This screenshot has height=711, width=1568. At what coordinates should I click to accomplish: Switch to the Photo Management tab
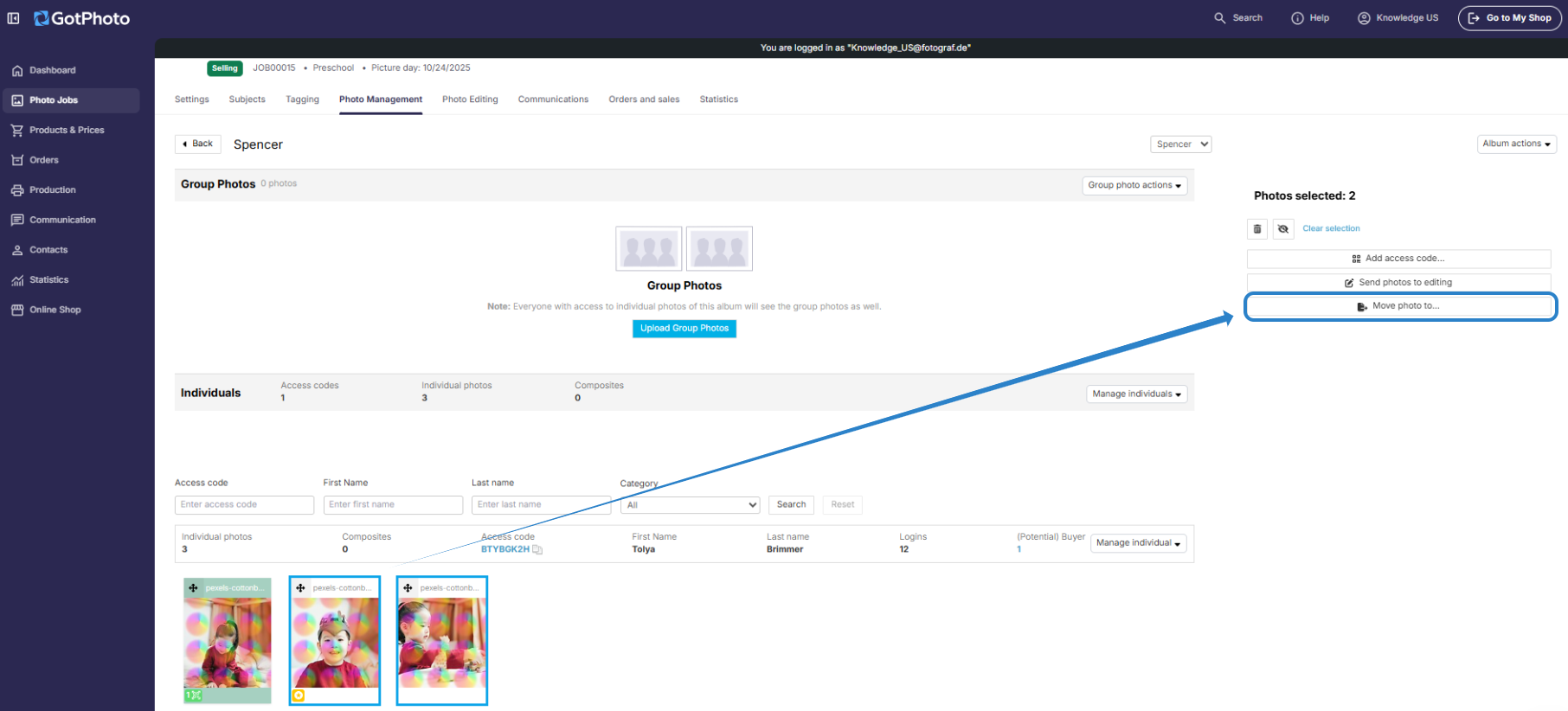(x=381, y=99)
